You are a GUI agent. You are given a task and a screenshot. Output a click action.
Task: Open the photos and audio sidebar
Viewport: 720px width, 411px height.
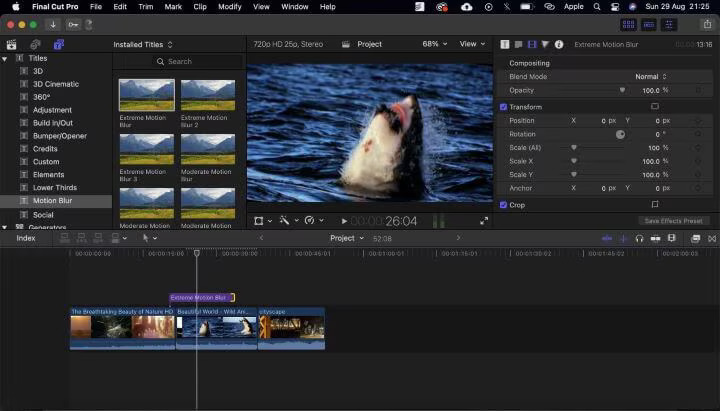coord(35,45)
